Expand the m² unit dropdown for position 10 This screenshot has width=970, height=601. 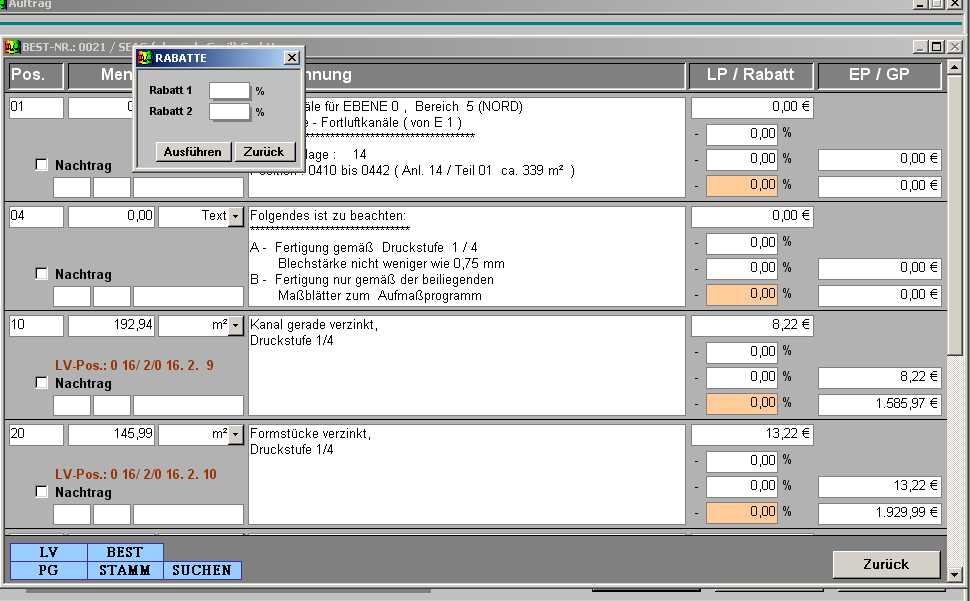point(236,326)
